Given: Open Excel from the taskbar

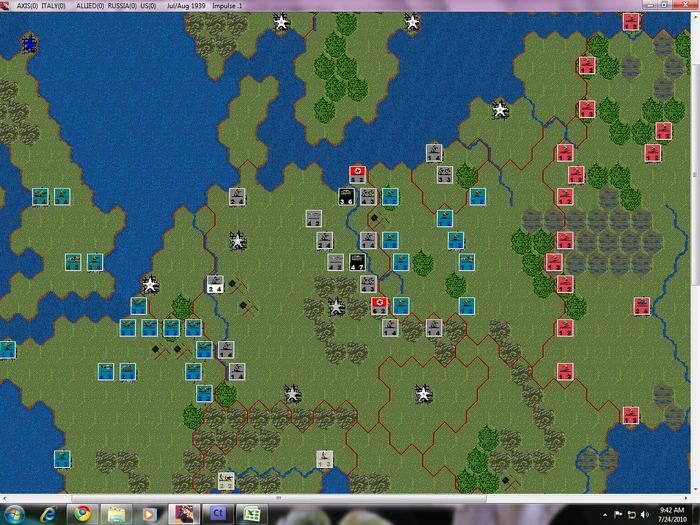Looking at the screenshot, I should tap(252, 514).
